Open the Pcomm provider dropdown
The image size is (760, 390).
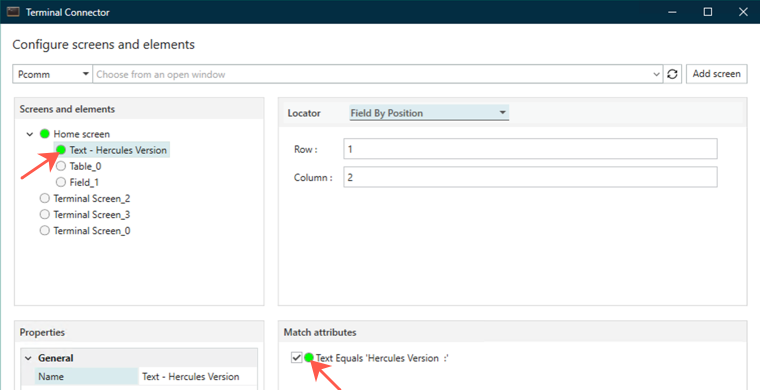click(x=52, y=74)
